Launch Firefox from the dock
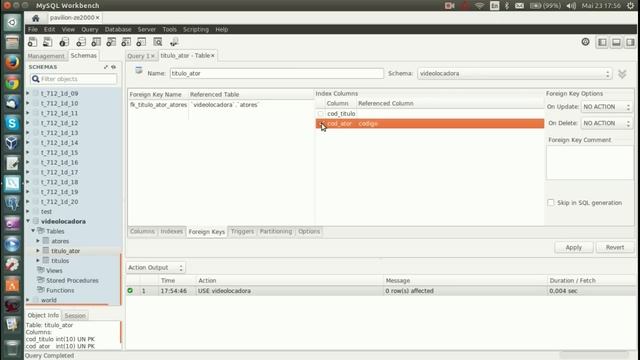This screenshot has width=640, height=360. (12, 63)
